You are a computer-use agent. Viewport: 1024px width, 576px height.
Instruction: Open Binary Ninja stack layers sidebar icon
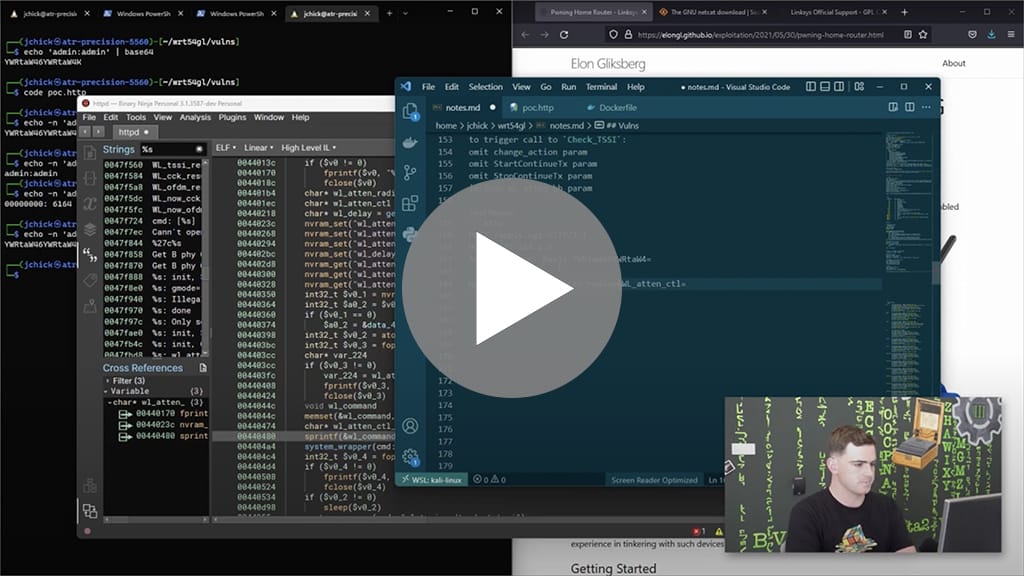pos(90,229)
